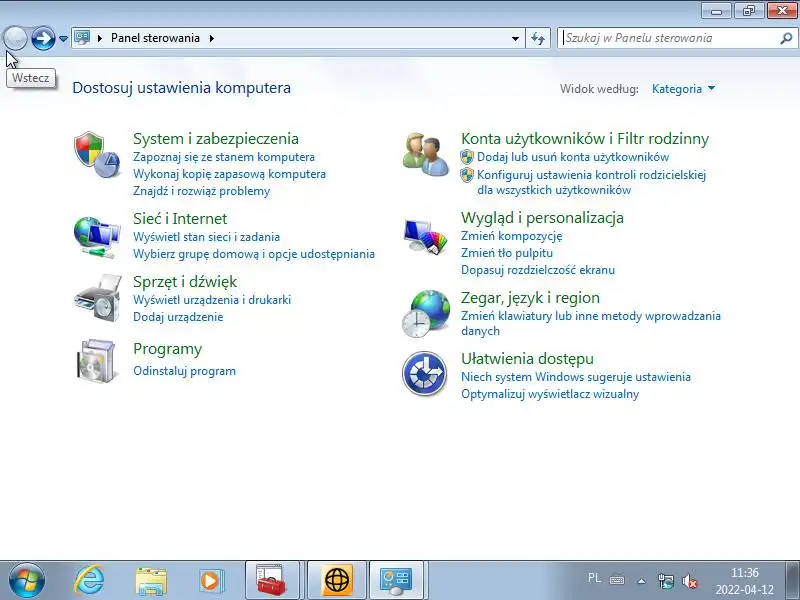Click the Ułatwienia dostępu blue circle icon
Viewport: 800px width, 600px height.
coord(424,373)
